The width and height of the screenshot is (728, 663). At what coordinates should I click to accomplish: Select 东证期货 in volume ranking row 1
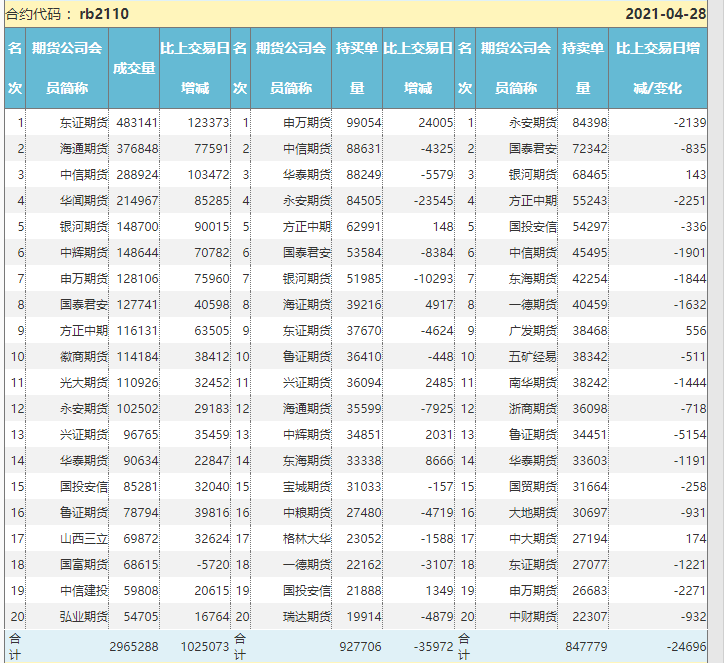pyautogui.click(x=84, y=123)
